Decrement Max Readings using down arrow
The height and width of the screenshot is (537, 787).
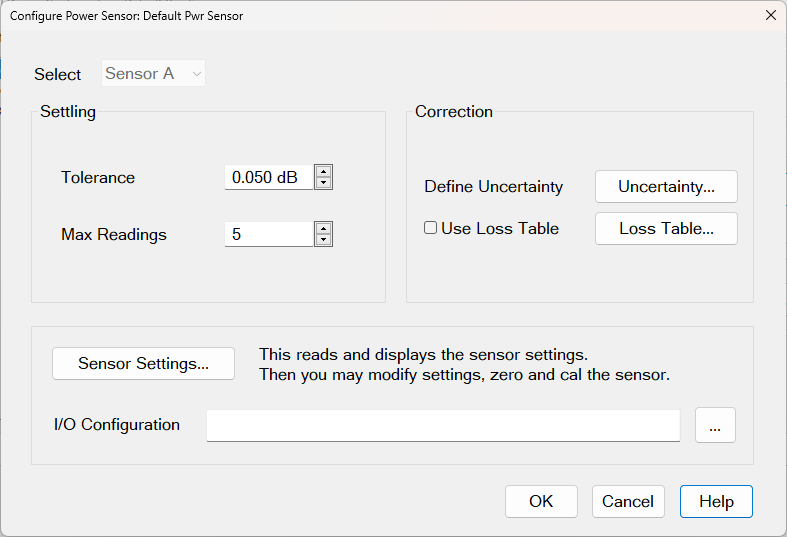(x=323, y=241)
